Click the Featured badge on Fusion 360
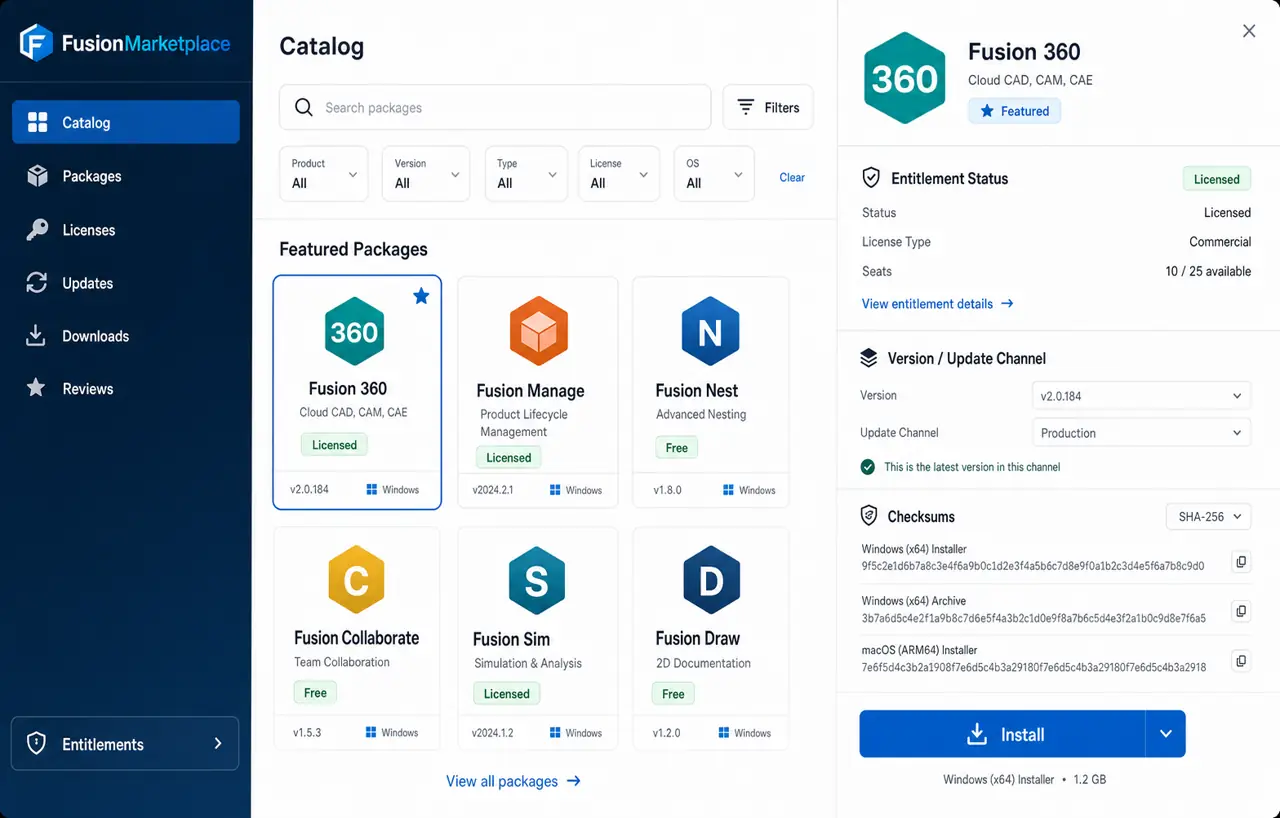 coord(1014,111)
